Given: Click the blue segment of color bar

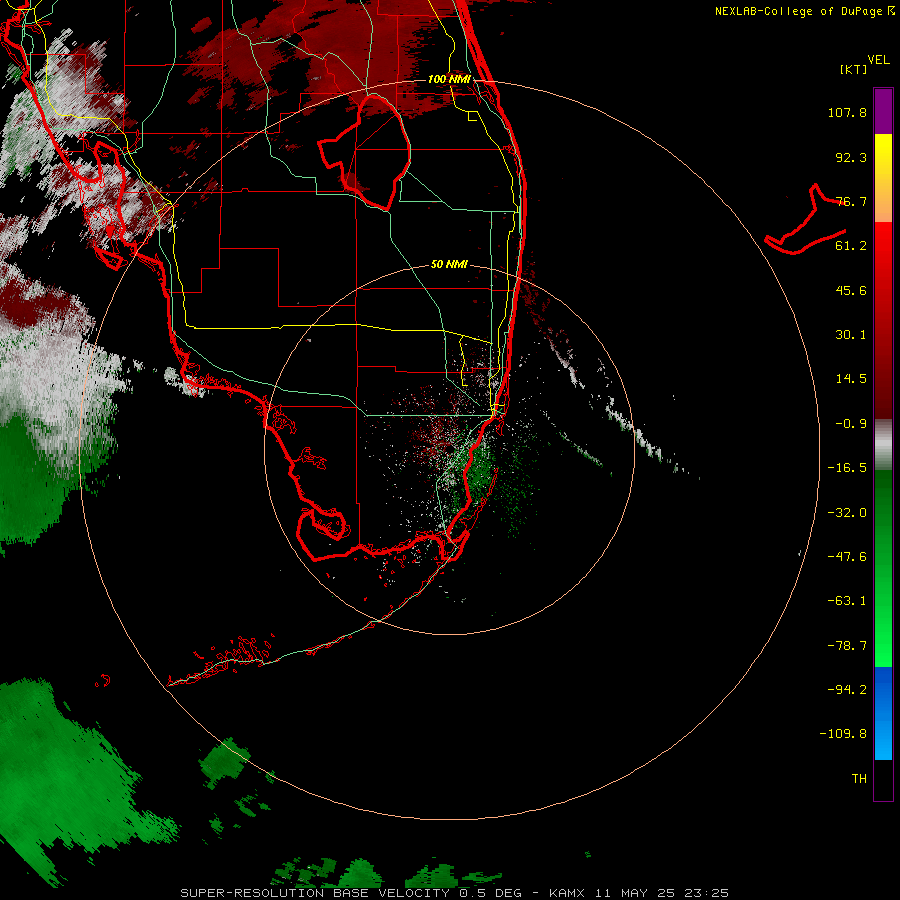Looking at the screenshot, I should click(x=883, y=713).
